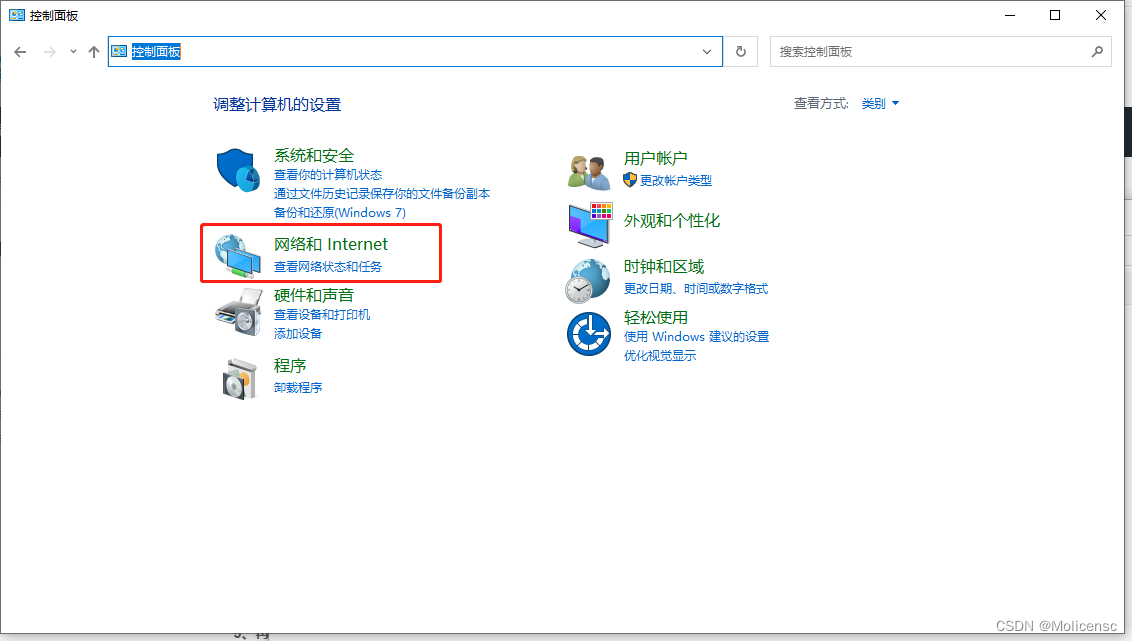The width and height of the screenshot is (1132, 641).
Task: Click 更改日期、时间或数字格式 link
Action: click(696, 289)
